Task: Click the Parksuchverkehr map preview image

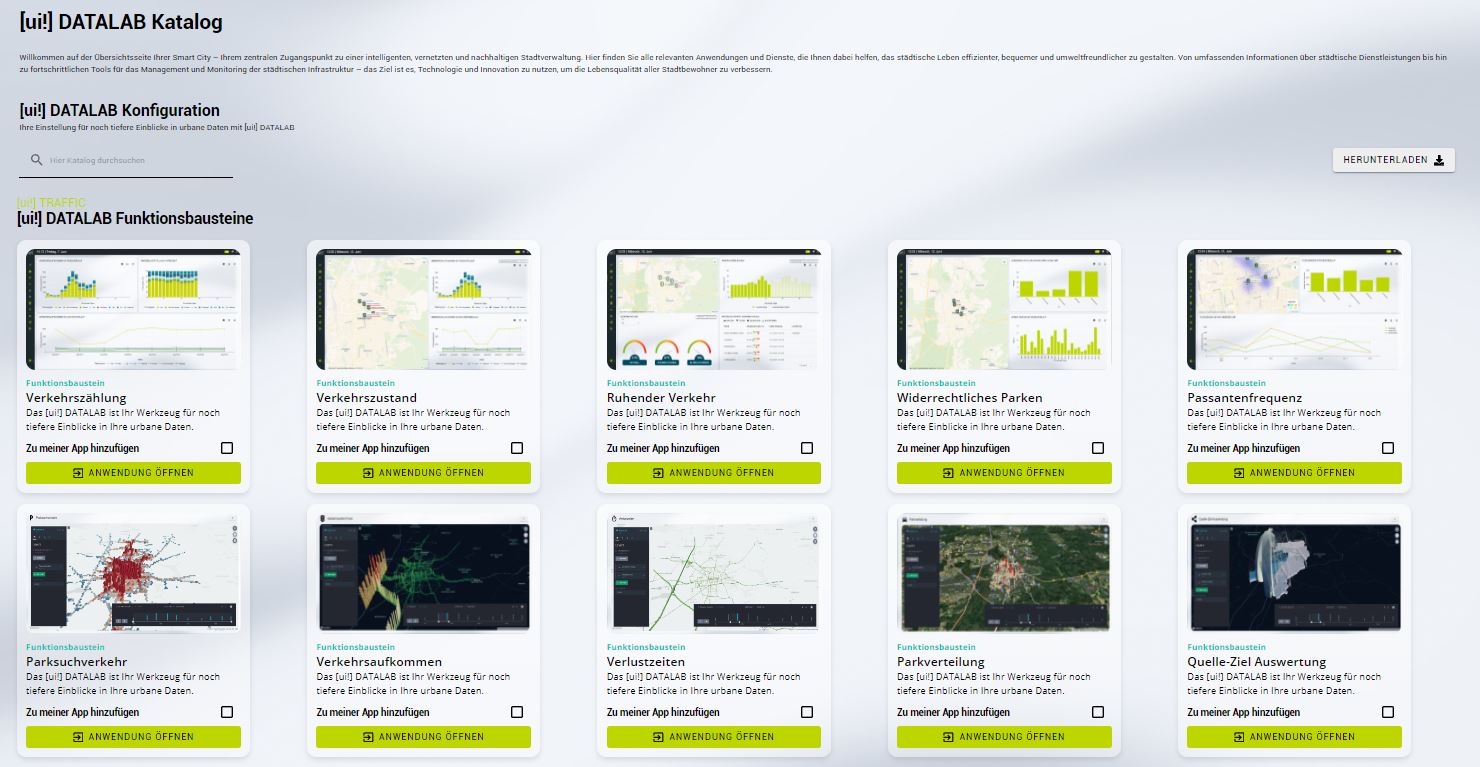Action: [133, 573]
